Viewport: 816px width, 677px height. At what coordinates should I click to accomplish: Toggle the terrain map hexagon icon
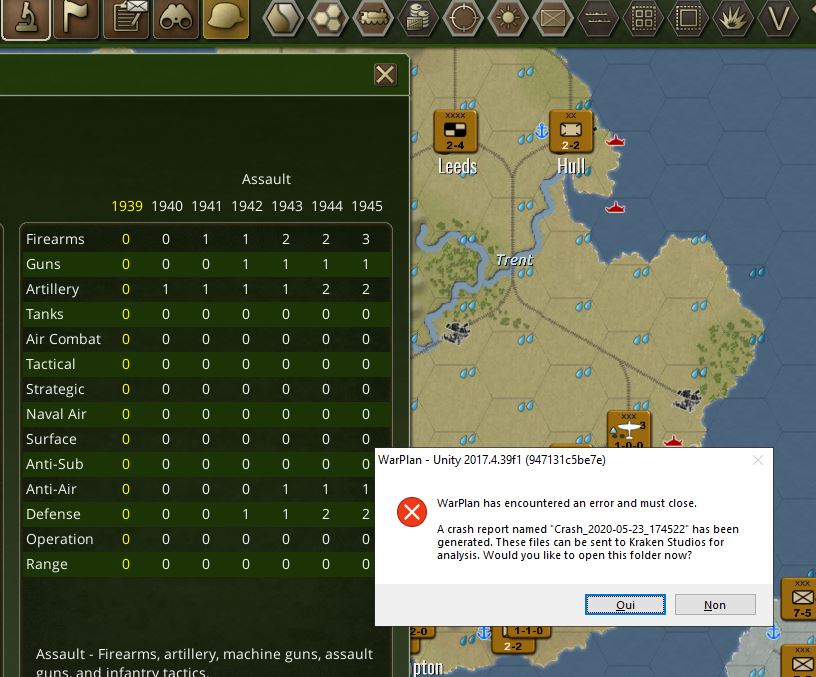283,18
